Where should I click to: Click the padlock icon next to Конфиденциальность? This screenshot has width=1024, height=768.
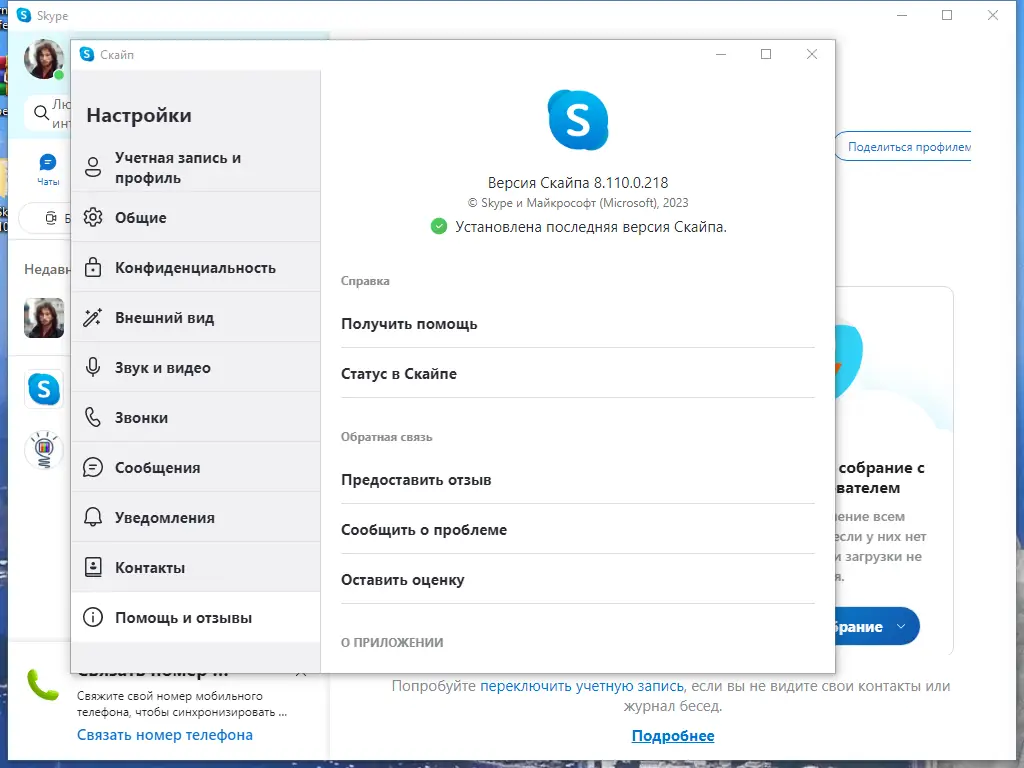pos(93,267)
